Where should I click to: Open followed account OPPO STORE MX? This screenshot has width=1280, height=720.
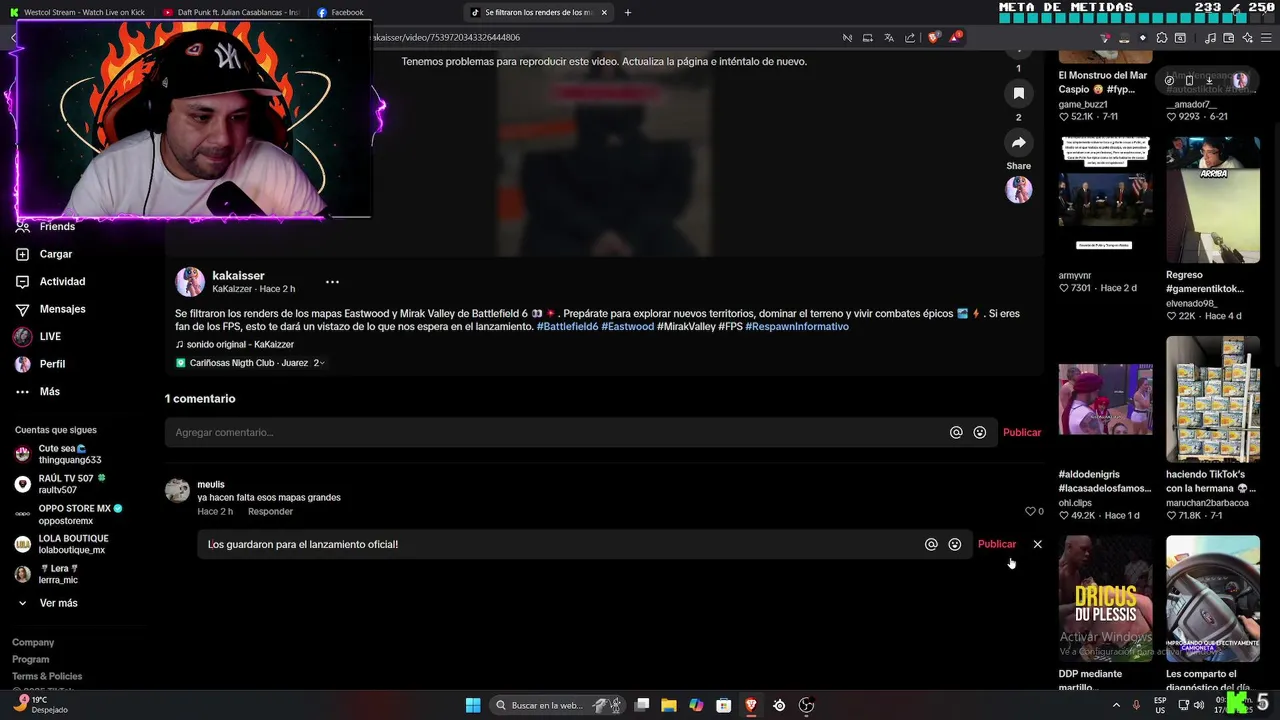(68, 514)
